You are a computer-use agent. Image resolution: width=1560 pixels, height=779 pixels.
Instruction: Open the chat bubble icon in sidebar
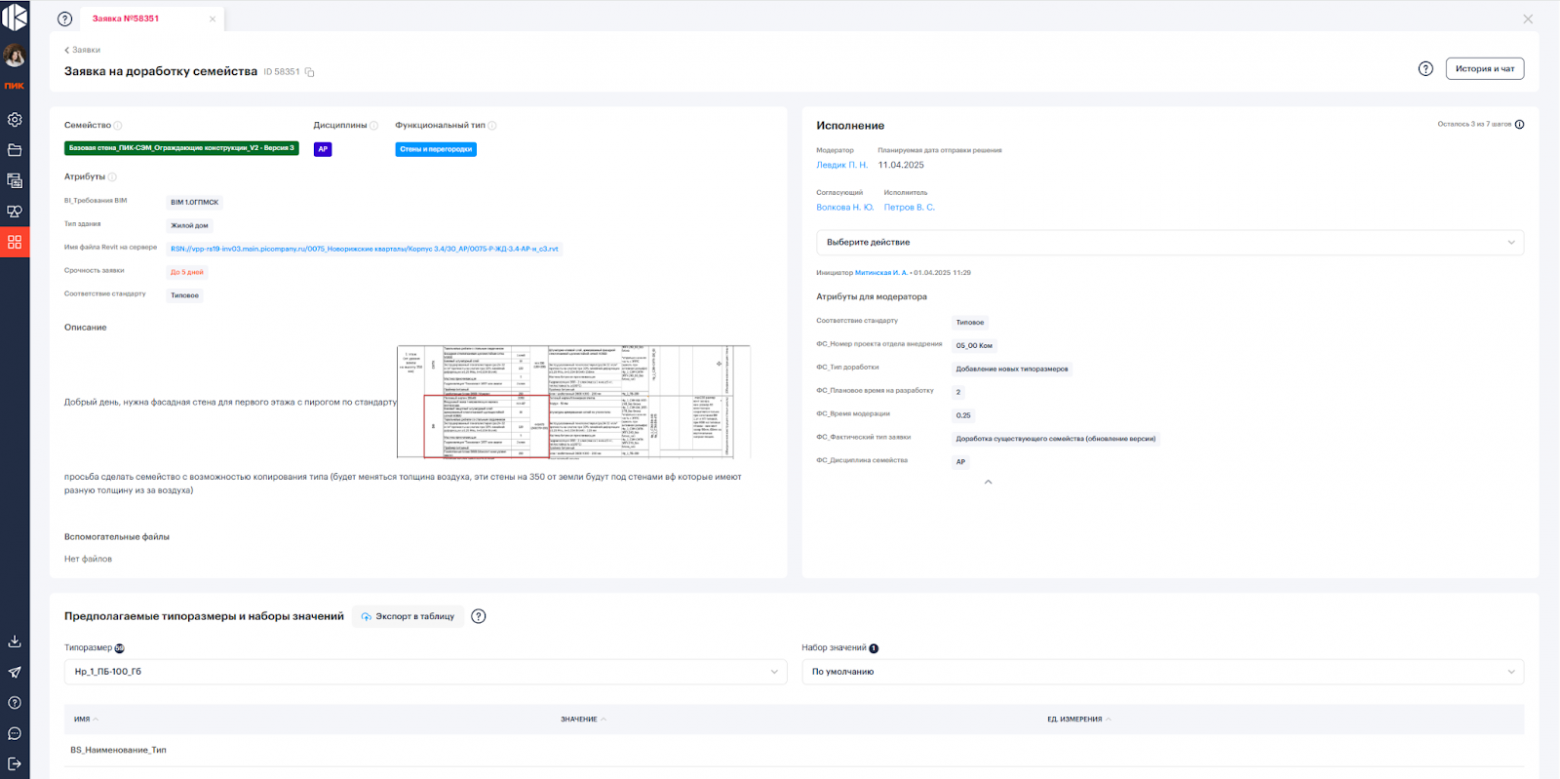click(15, 733)
